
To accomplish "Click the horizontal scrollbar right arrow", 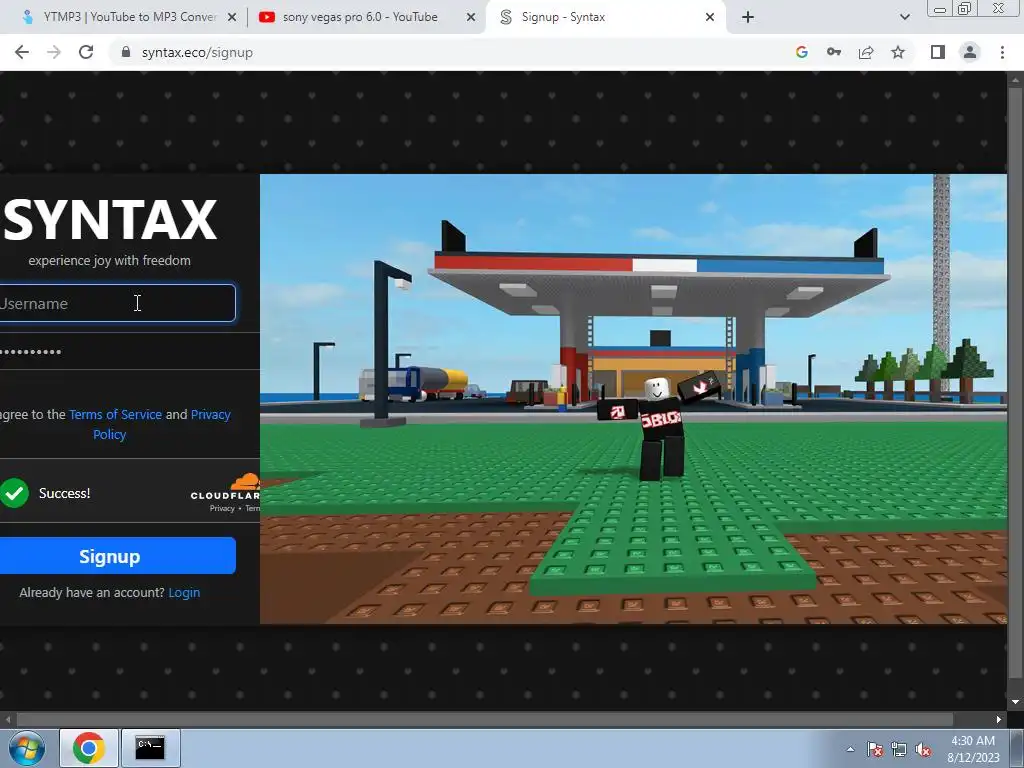I will pos(999,719).
